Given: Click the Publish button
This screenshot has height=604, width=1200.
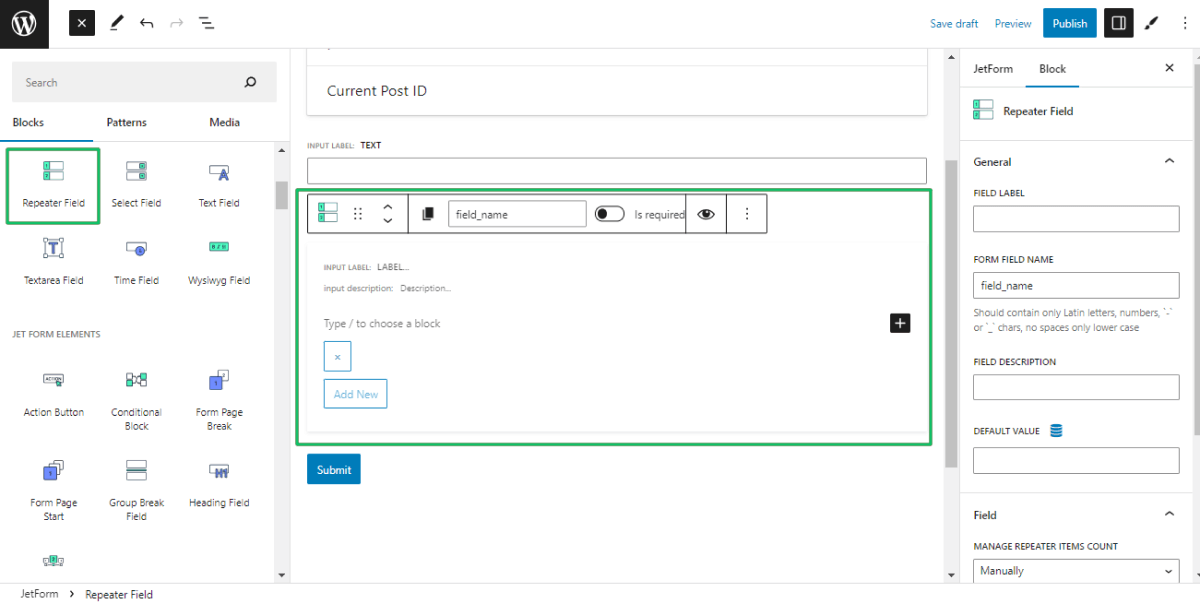Looking at the screenshot, I should coord(1069,22).
